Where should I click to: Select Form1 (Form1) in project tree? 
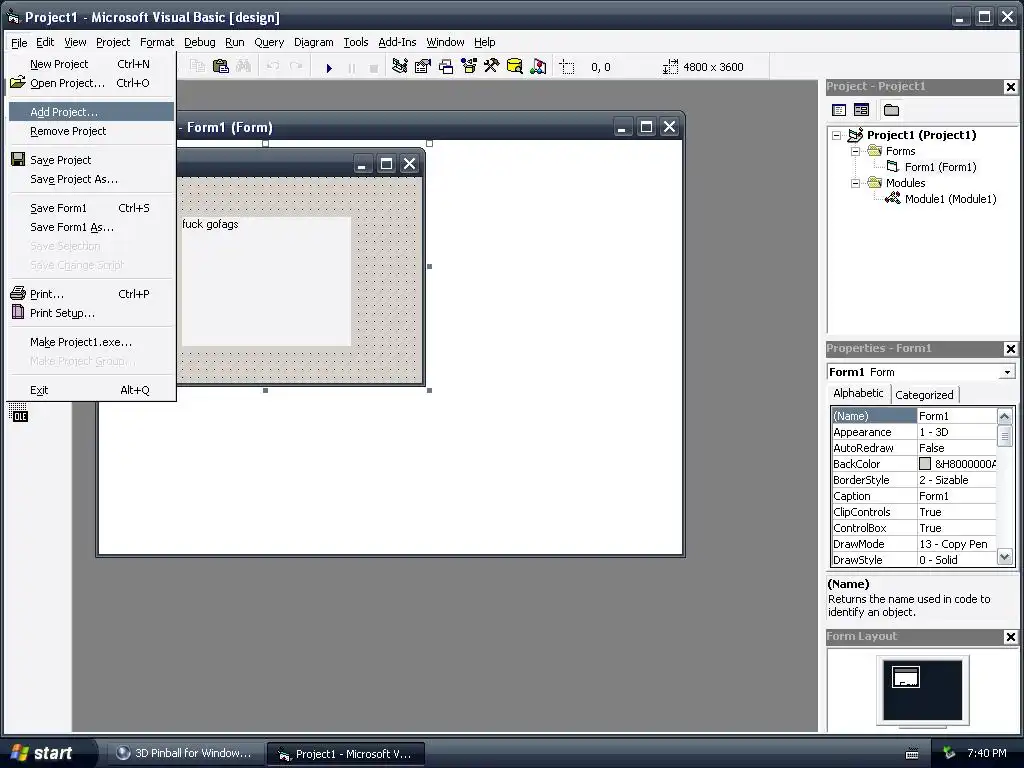pyautogui.click(x=940, y=167)
